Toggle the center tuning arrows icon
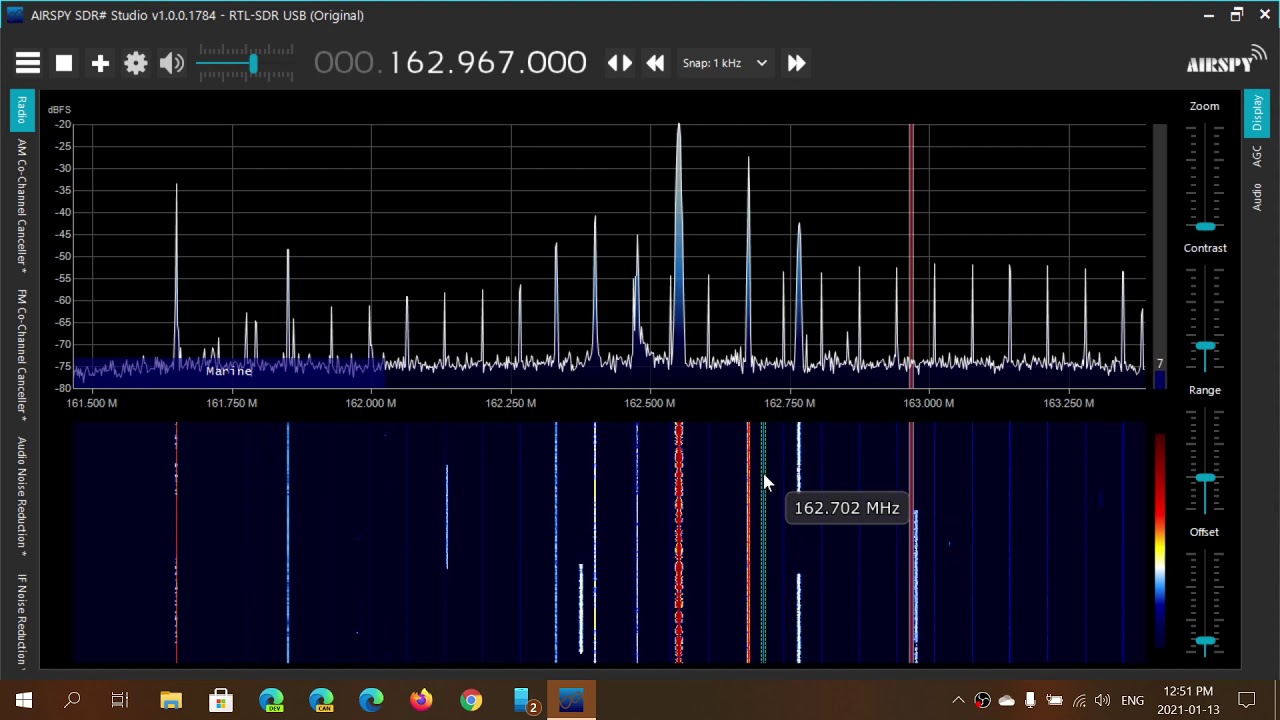This screenshot has height=720, width=1280. (x=620, y=63)
